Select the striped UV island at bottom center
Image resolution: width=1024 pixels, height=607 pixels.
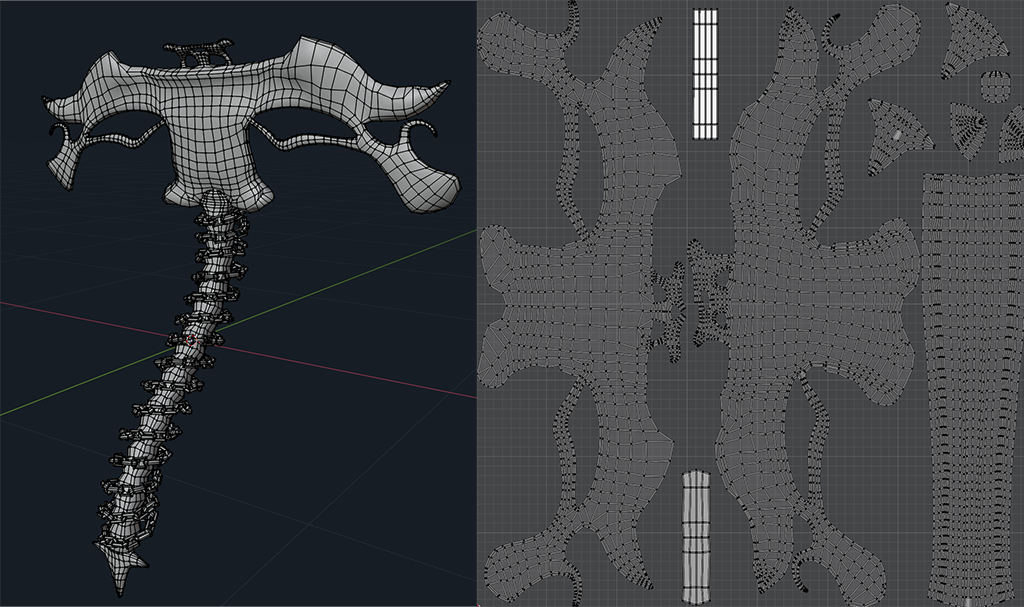coord(696,536)
